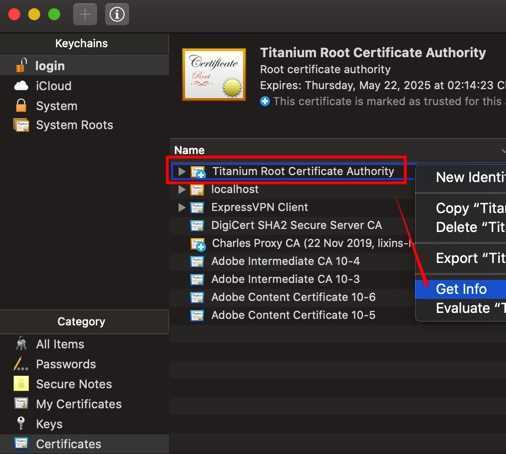Click the Name column header
Image resolution: width=506 pixels, height=454 pixels.
click(189, 150)
